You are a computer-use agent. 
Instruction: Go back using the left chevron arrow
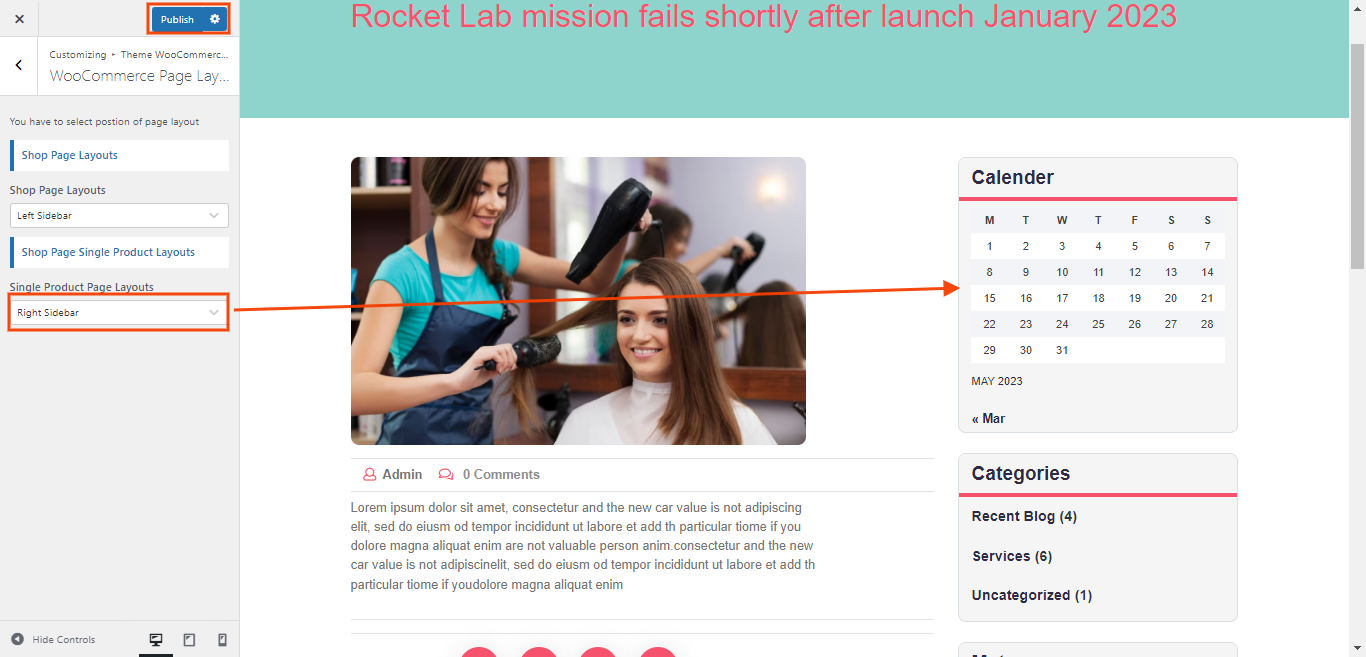coord(19,65)
